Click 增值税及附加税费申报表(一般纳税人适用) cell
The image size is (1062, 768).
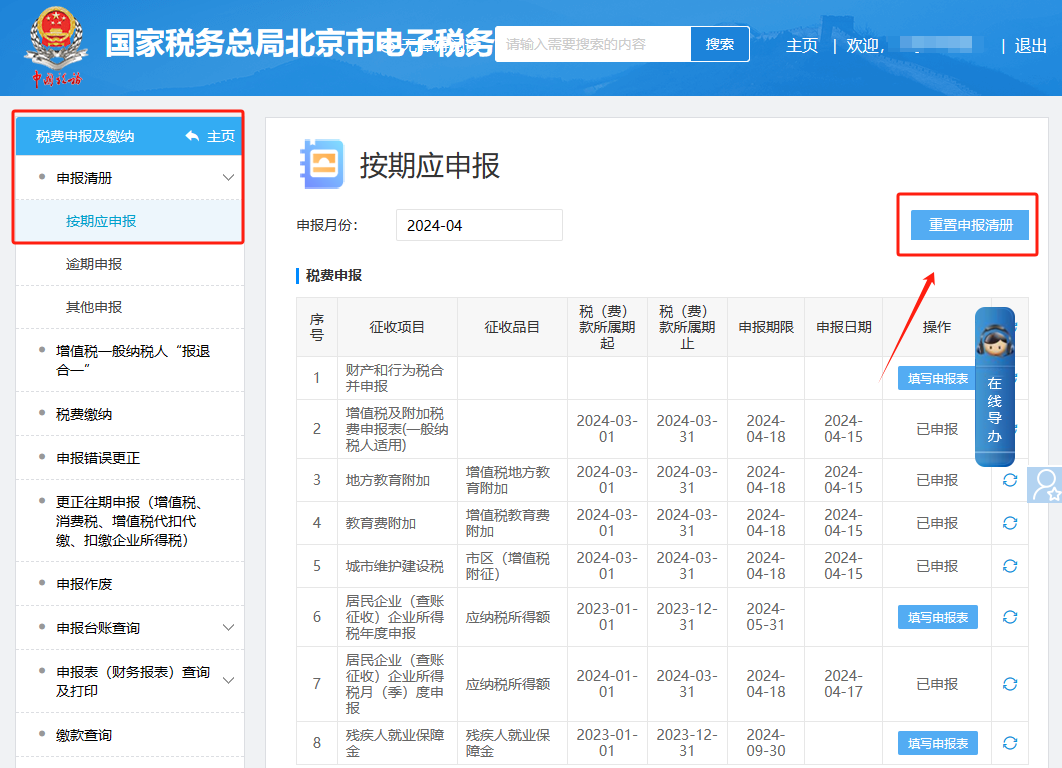point(397,429)
